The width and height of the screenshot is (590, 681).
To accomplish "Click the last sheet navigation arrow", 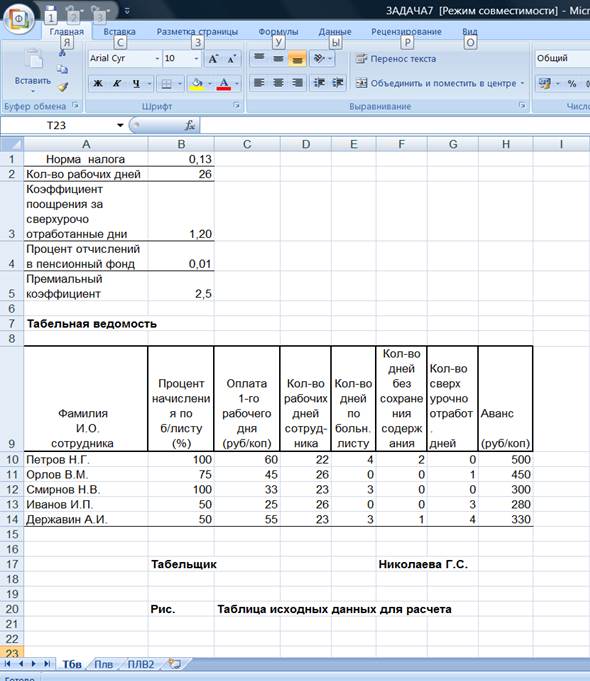I will click(46, 664).
